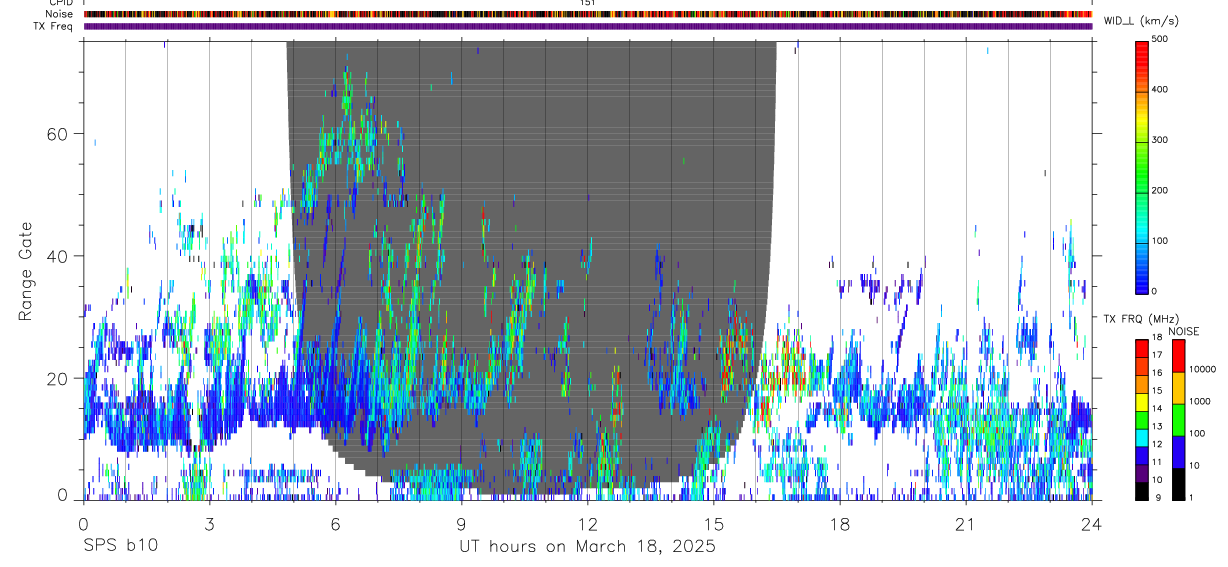Select the 'SPS b10' radar beam label
Viewport: 1228px width, 567px height.
pos(120,546)
